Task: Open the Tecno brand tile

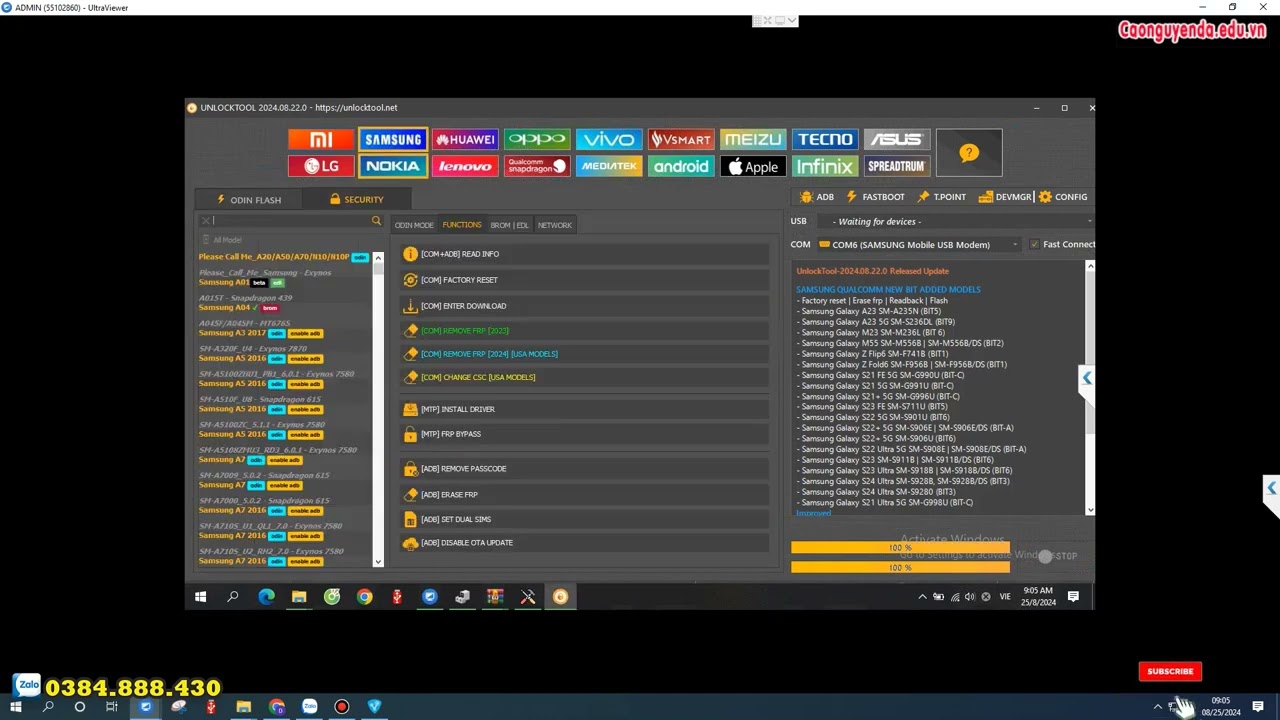Action: click(825, 140)
